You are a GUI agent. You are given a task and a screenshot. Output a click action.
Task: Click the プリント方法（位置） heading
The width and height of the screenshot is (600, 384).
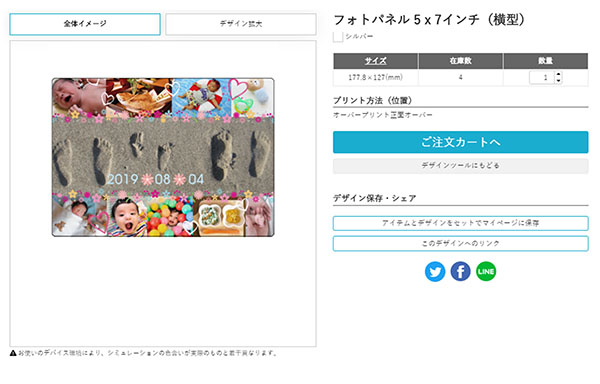pos(373,101)
